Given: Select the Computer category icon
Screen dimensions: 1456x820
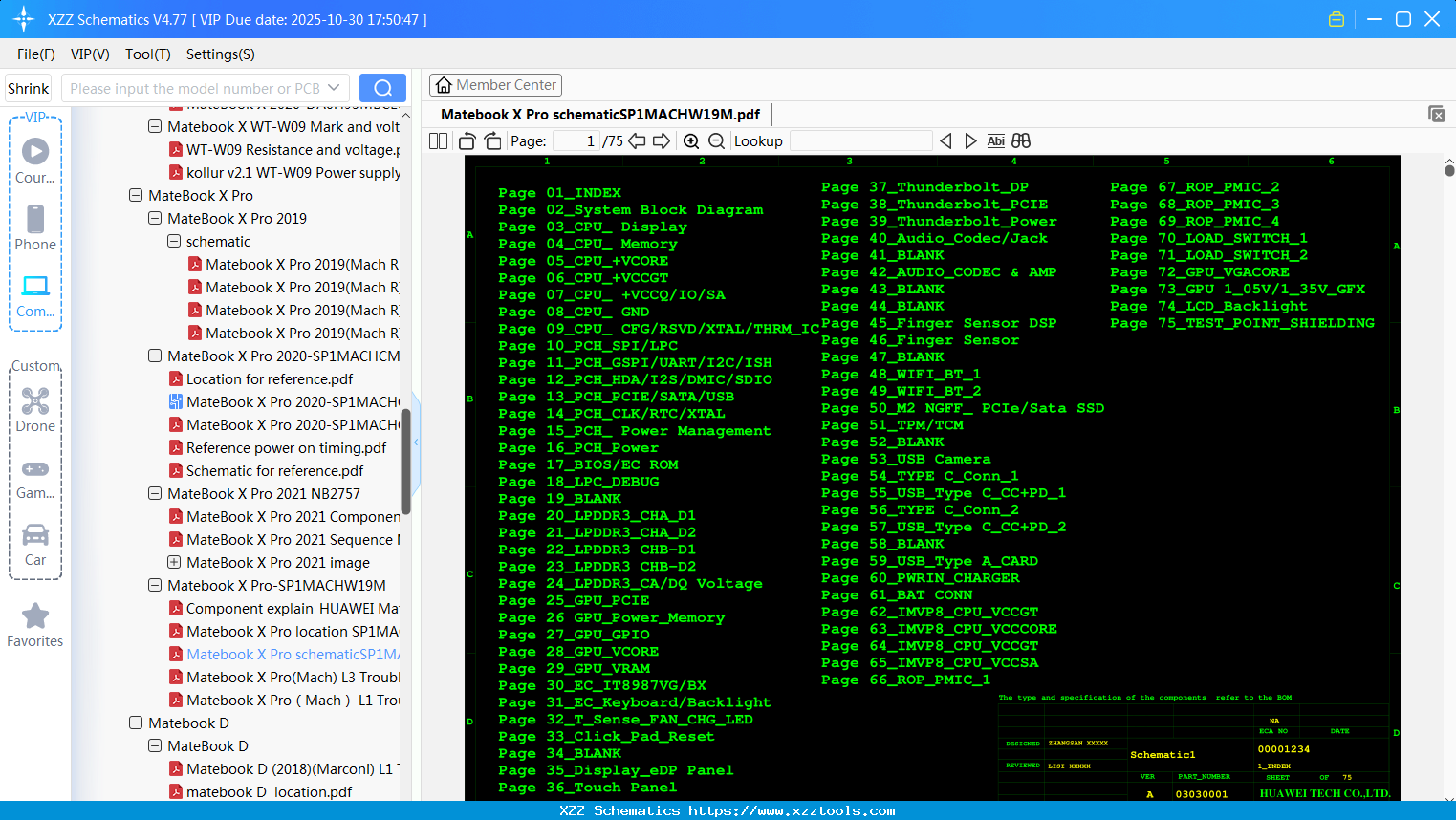Looking at the screenshot, I should click(35, 294).
